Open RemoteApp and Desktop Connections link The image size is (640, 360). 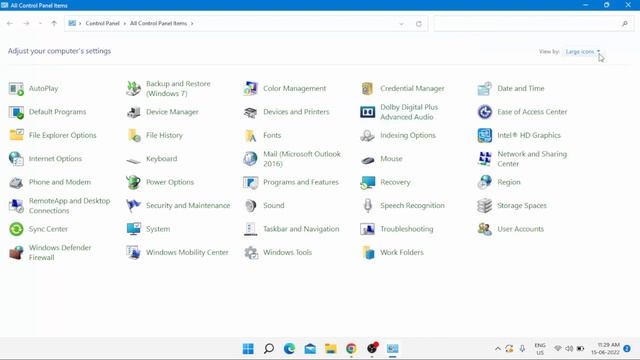[x=69, y=206]
